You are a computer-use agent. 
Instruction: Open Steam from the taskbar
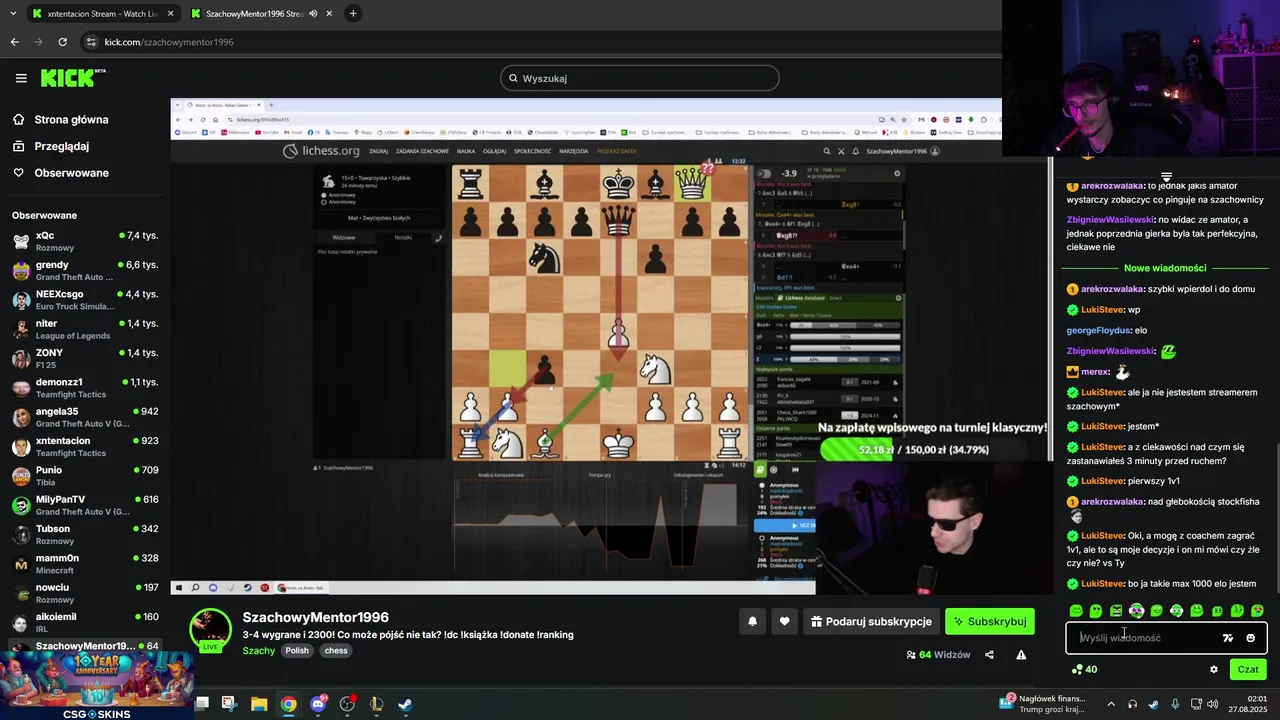[x=405, y=704]
